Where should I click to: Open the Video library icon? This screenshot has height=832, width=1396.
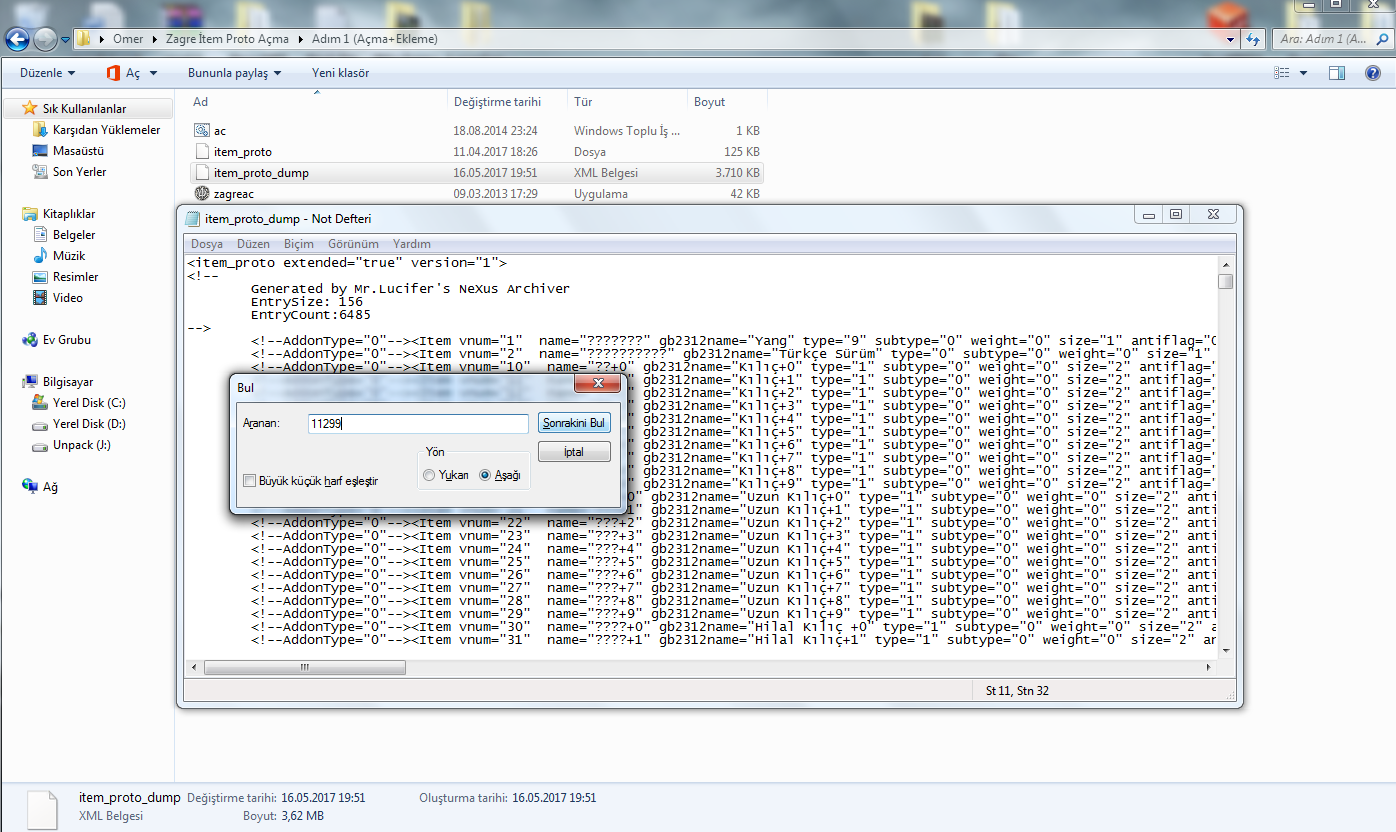(x=40, y=298)
